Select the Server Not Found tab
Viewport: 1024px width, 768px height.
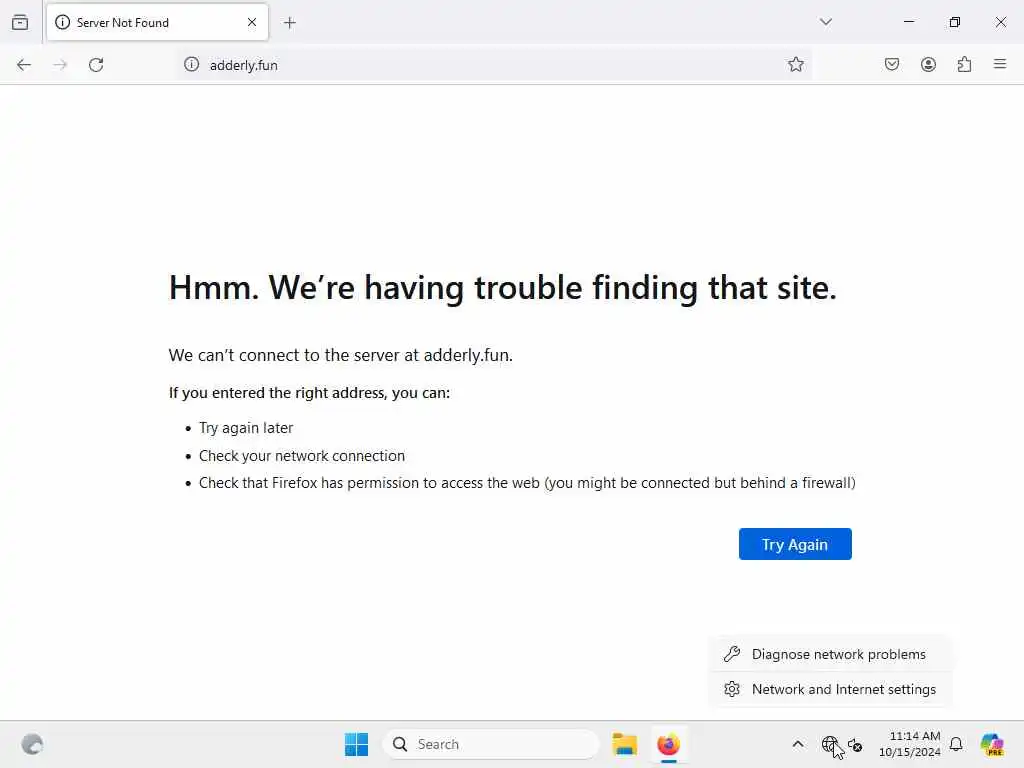click(157, 22)
